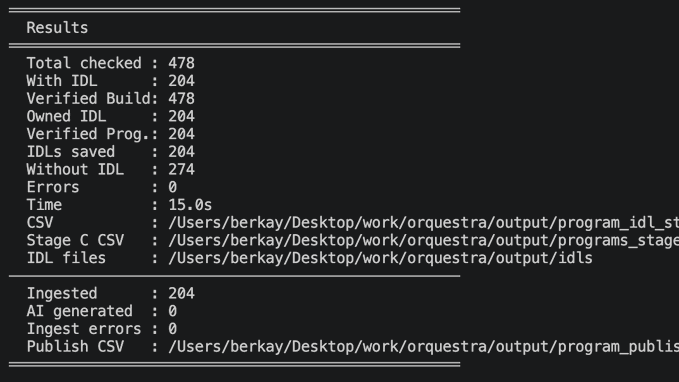Click the Errors value 0
This screenshot has width=679, height=382.
click(x=172, y=188)
